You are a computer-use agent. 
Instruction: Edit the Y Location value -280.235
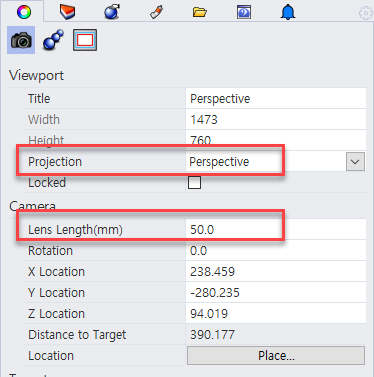tap(215, 293)
